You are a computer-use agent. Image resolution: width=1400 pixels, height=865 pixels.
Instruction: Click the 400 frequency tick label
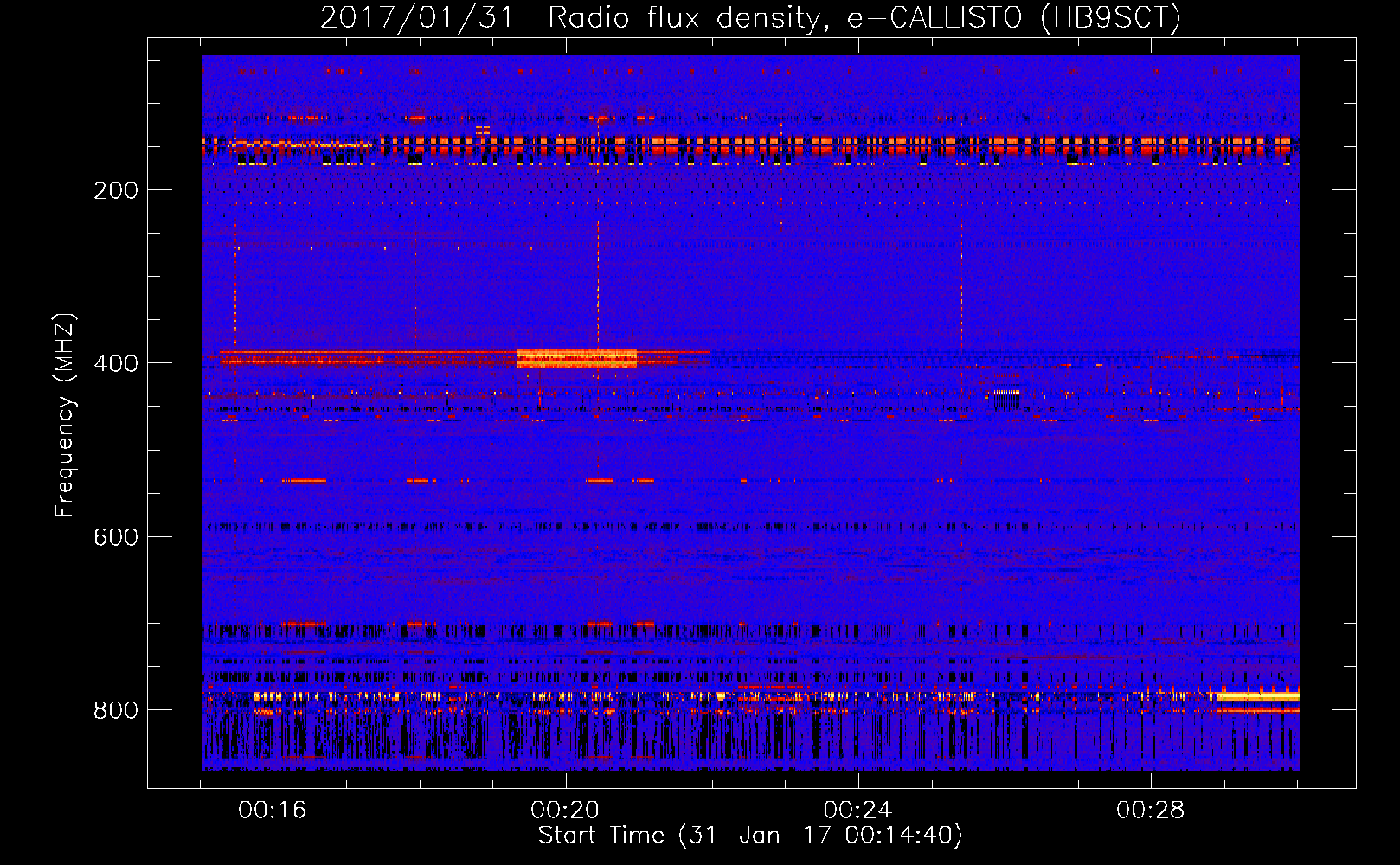[116, 363]
